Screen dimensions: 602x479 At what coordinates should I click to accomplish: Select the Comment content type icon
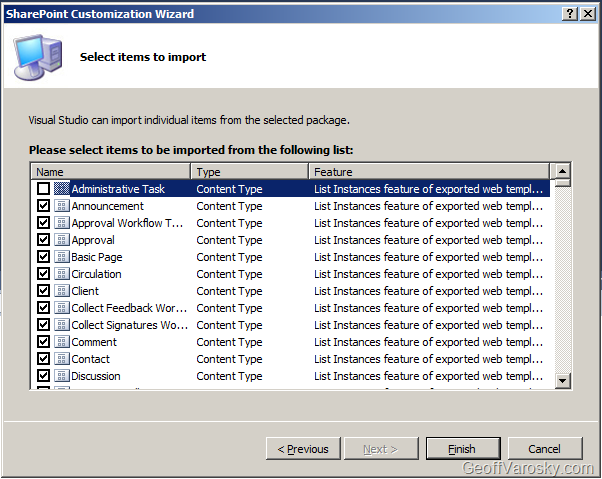click(62, 342)
